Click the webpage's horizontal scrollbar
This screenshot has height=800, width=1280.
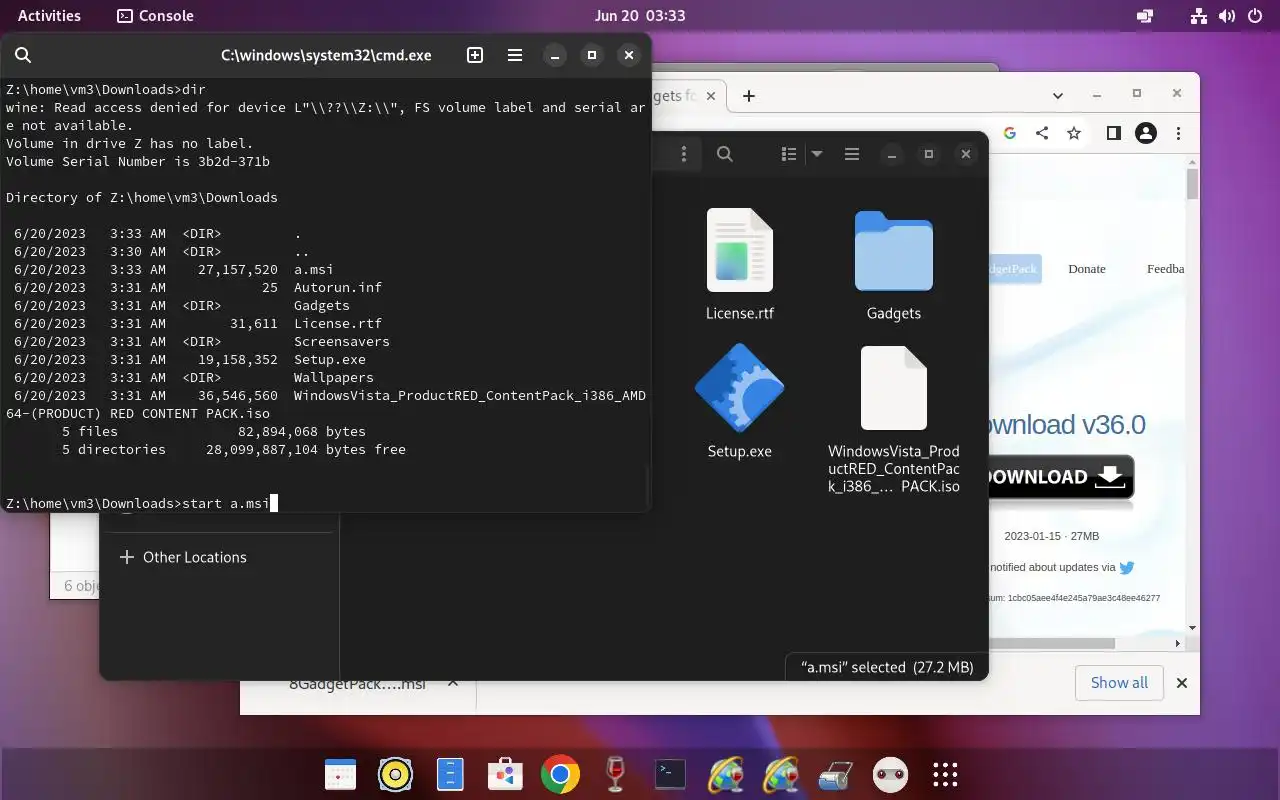(x=1050, y=643)
